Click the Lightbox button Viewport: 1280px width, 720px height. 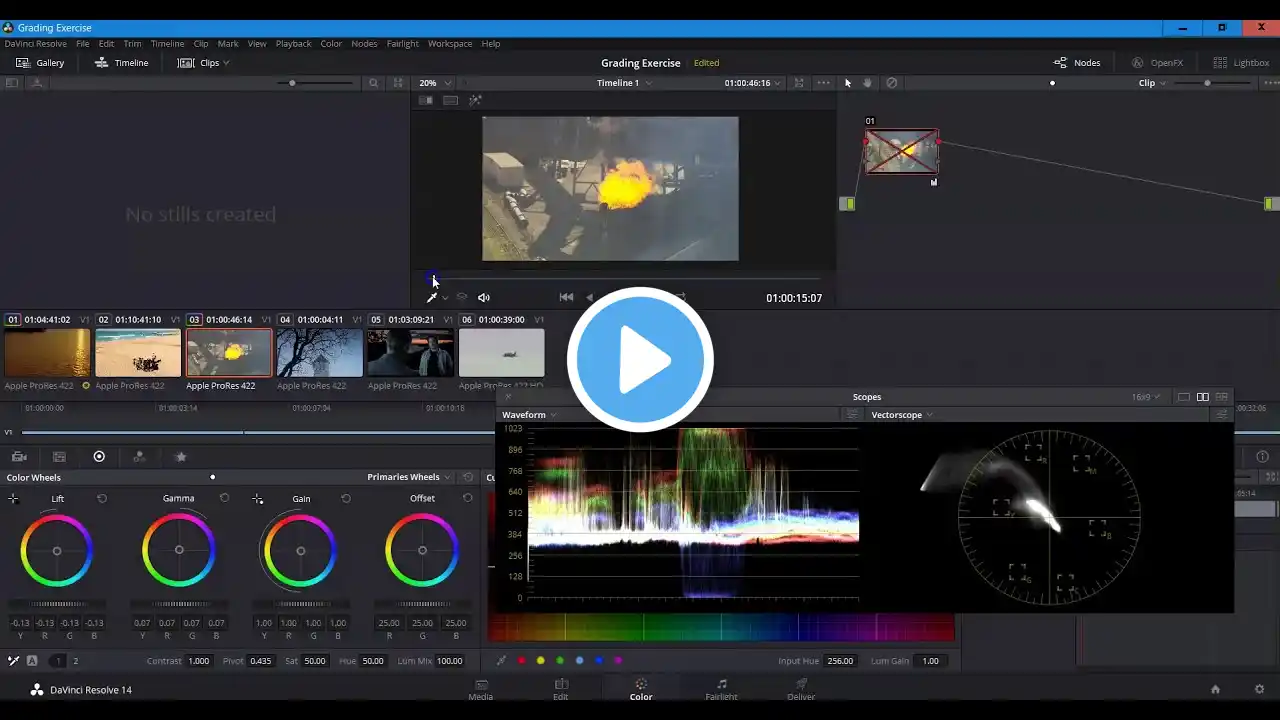click(x=1241, y=63)
